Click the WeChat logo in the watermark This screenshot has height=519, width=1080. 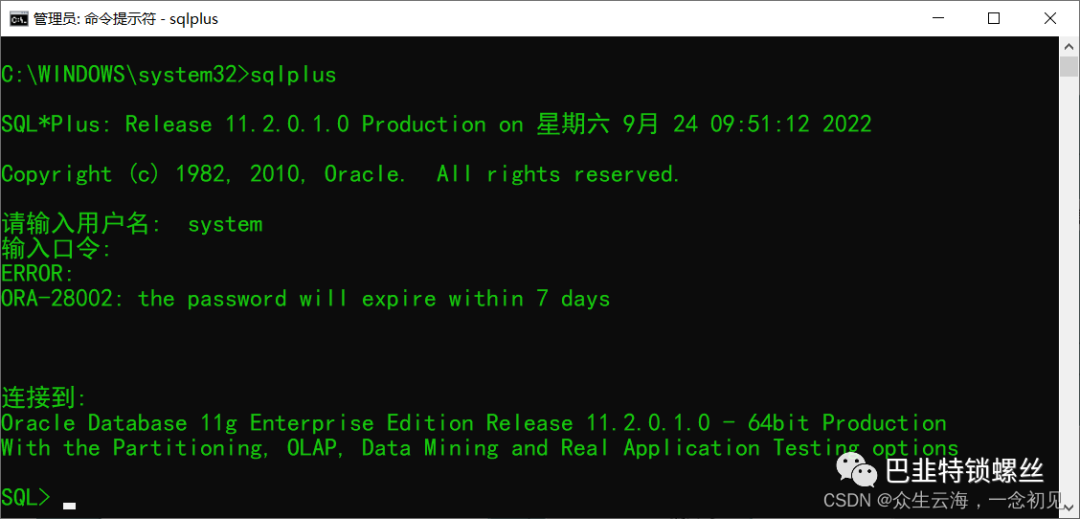click(x=856, y=468)
